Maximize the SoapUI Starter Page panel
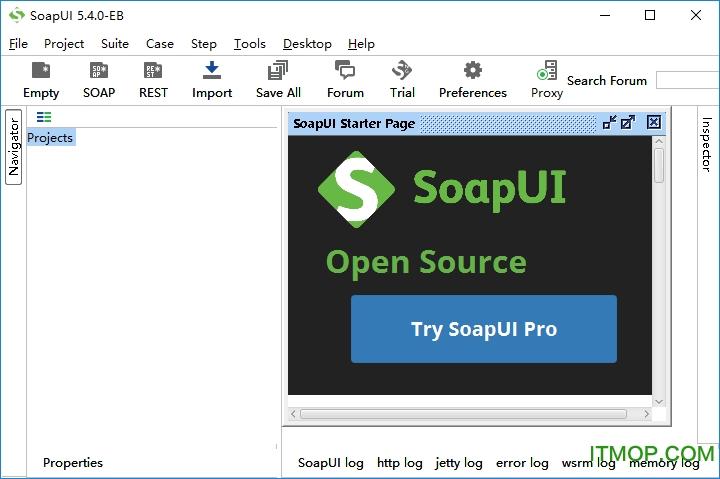Image resolution: width=720 pixels, height=479 pixels. tap(628, 123)
